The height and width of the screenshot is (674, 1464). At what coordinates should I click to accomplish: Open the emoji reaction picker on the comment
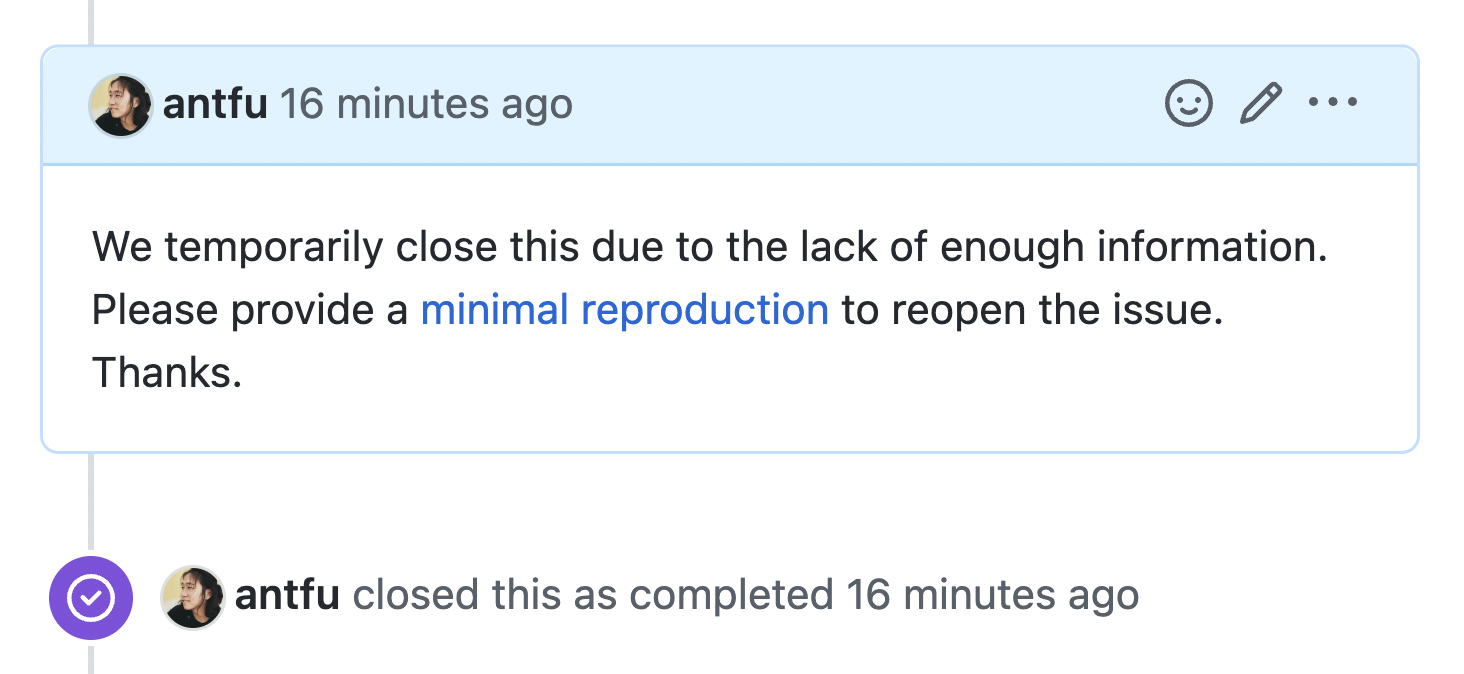[1189, 104]
